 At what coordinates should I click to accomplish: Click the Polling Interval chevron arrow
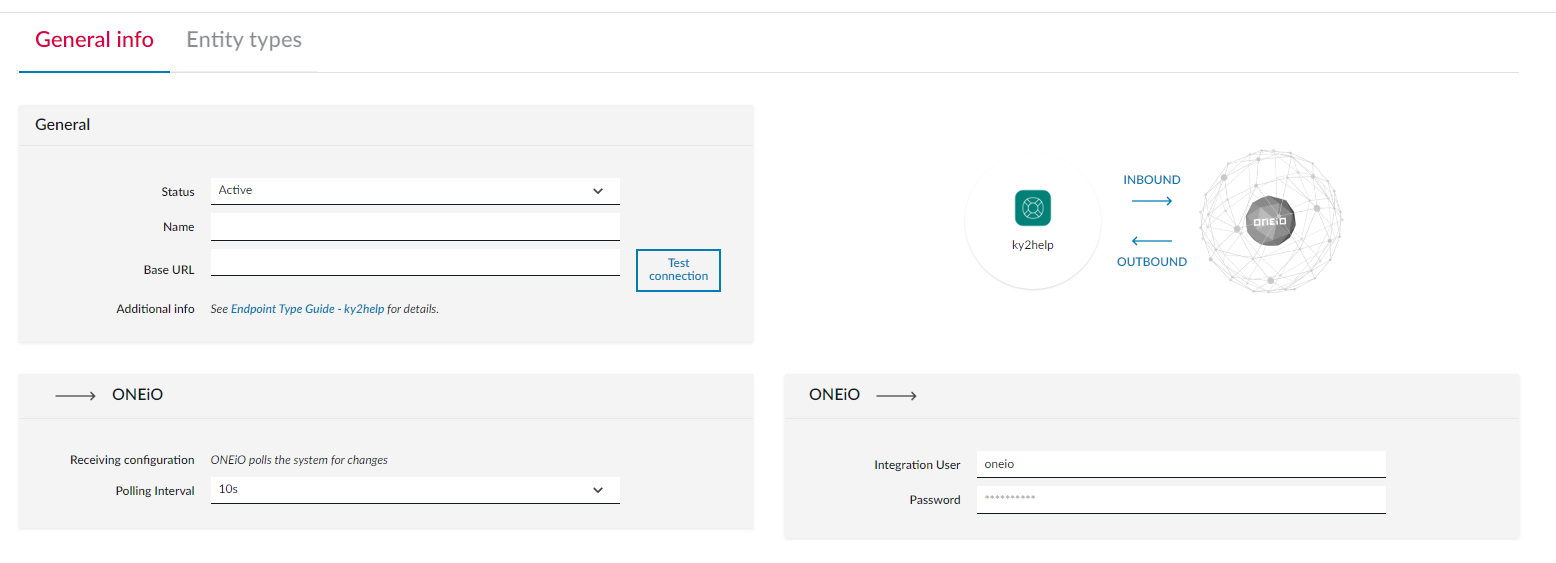[x=598, y=490]
